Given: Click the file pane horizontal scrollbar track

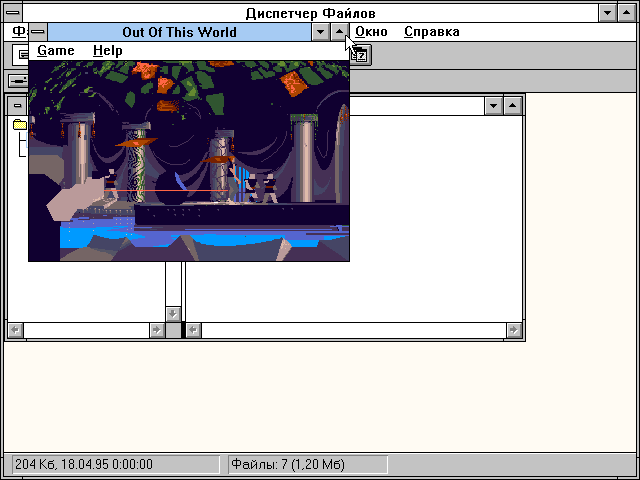Looking at the screenshot, I should (354, 330).
